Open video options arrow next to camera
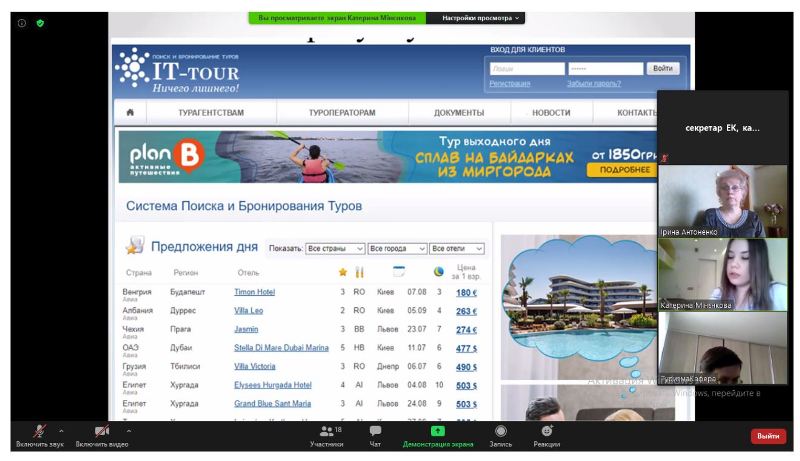The image size is (800, 461). 129,431
